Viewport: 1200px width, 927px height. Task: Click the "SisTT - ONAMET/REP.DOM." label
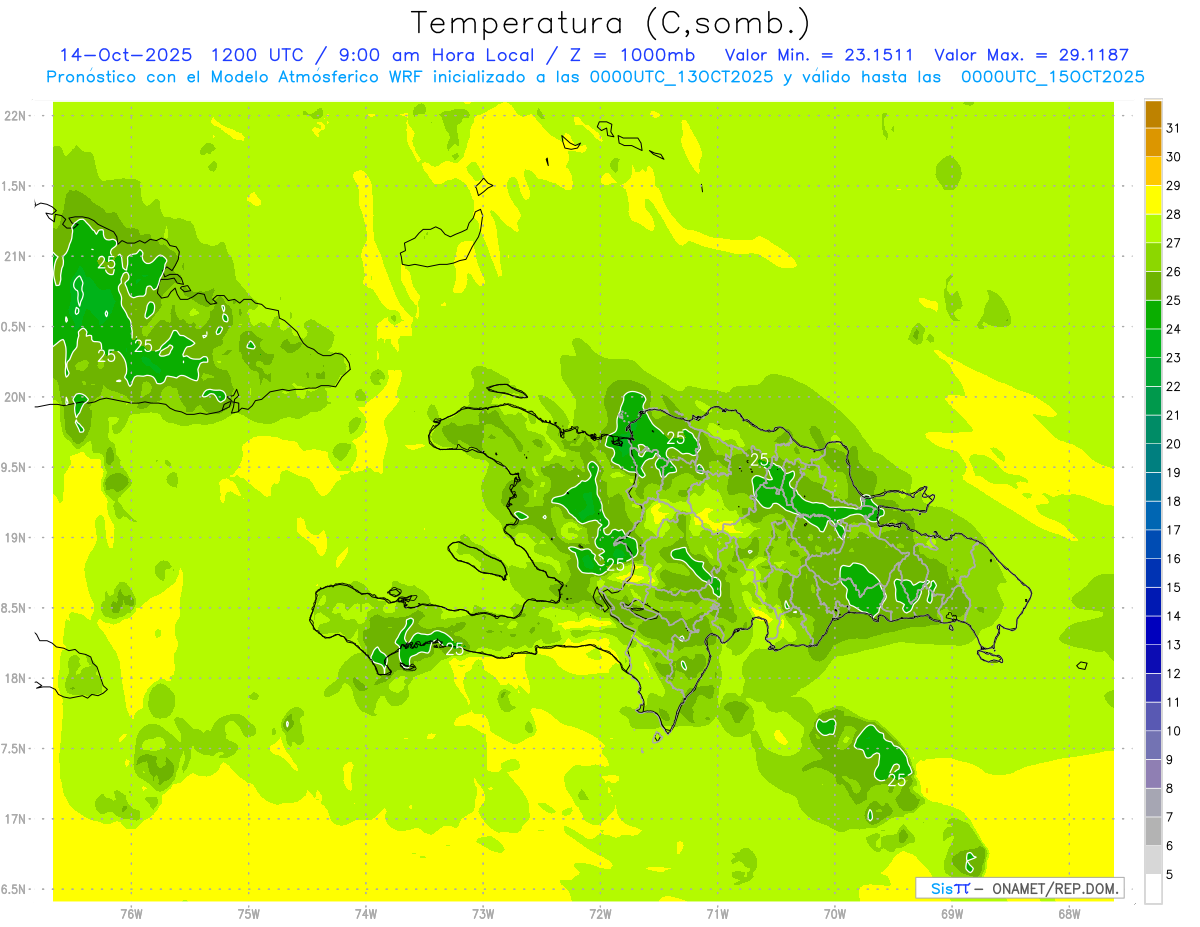point(1020,888)
